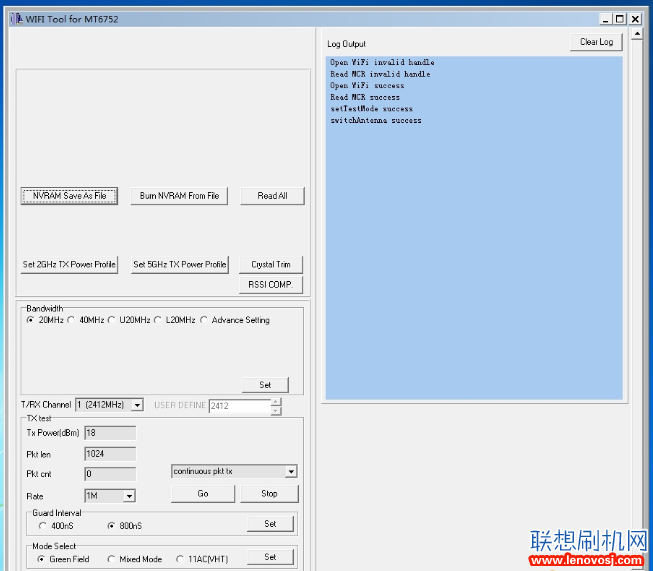The width and height of the screenshot is (653, 571).
Task: Open the T/RX Channel dropdown
Action: [x=137, y=405]
